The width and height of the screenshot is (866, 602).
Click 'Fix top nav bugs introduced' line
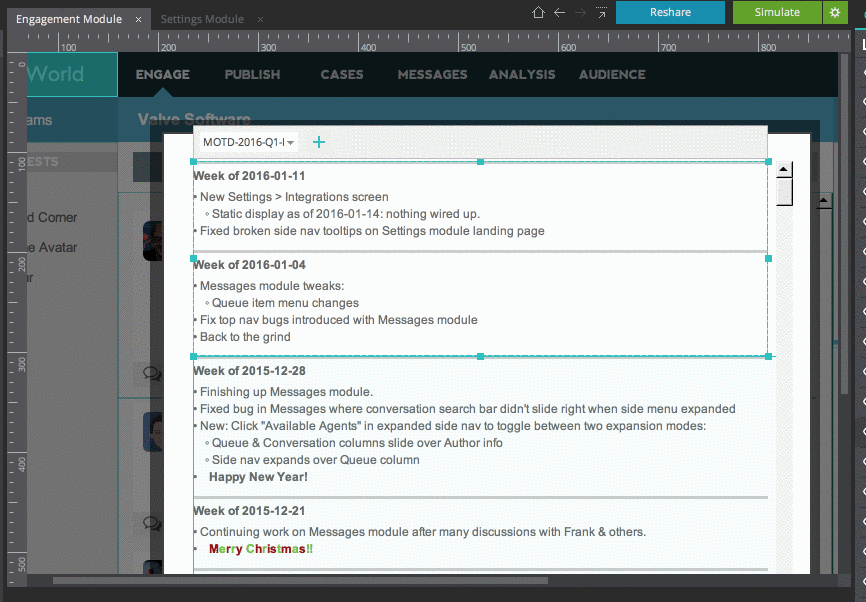tap(339, 320)
